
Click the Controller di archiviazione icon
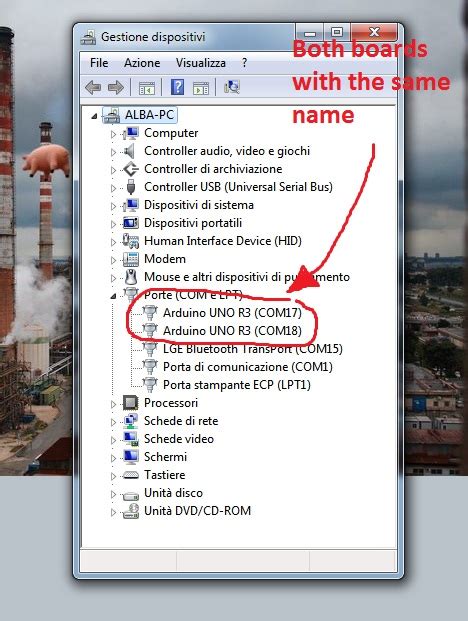[x=131, y=169]
